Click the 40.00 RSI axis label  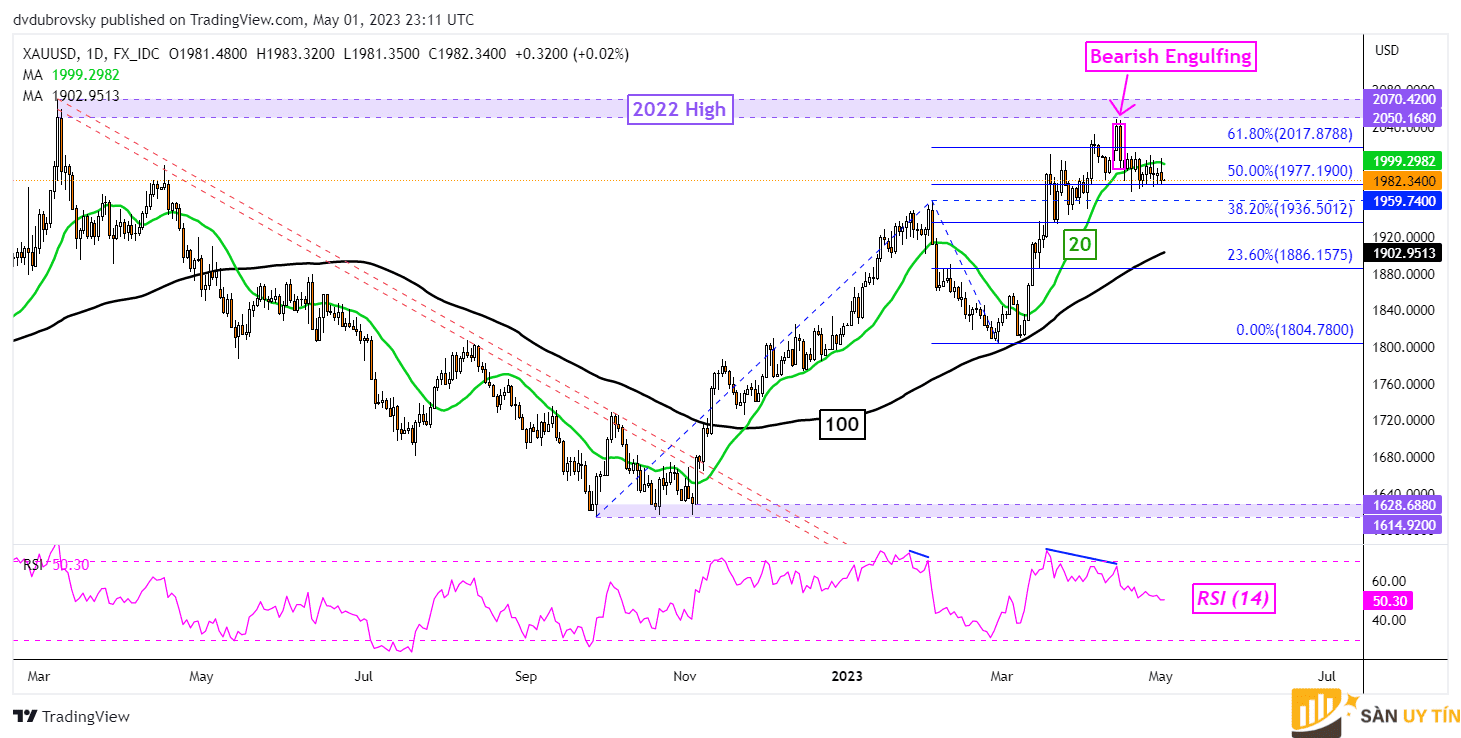tap(1390, 620)
